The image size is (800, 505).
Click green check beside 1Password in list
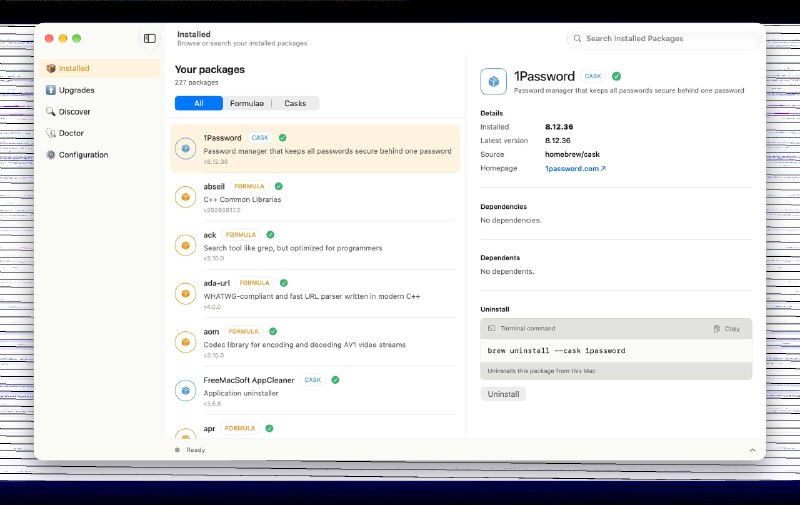283,138
